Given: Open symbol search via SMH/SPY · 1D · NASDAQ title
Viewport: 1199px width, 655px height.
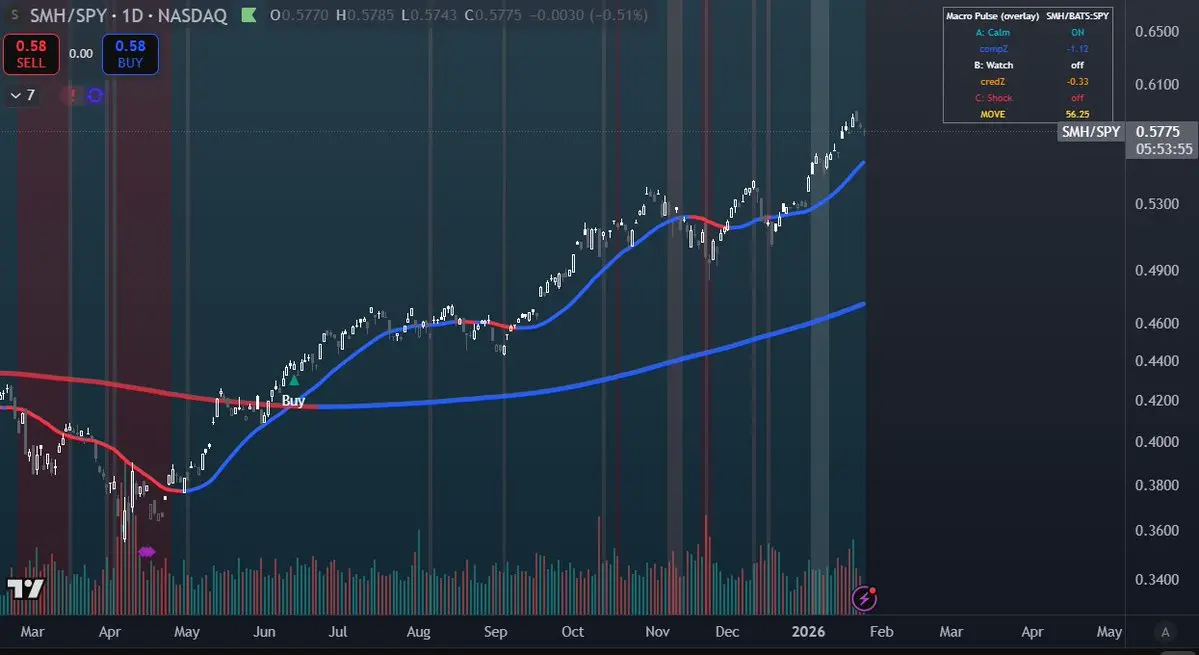Looking at the screenshot, I should tap(128, 15).
